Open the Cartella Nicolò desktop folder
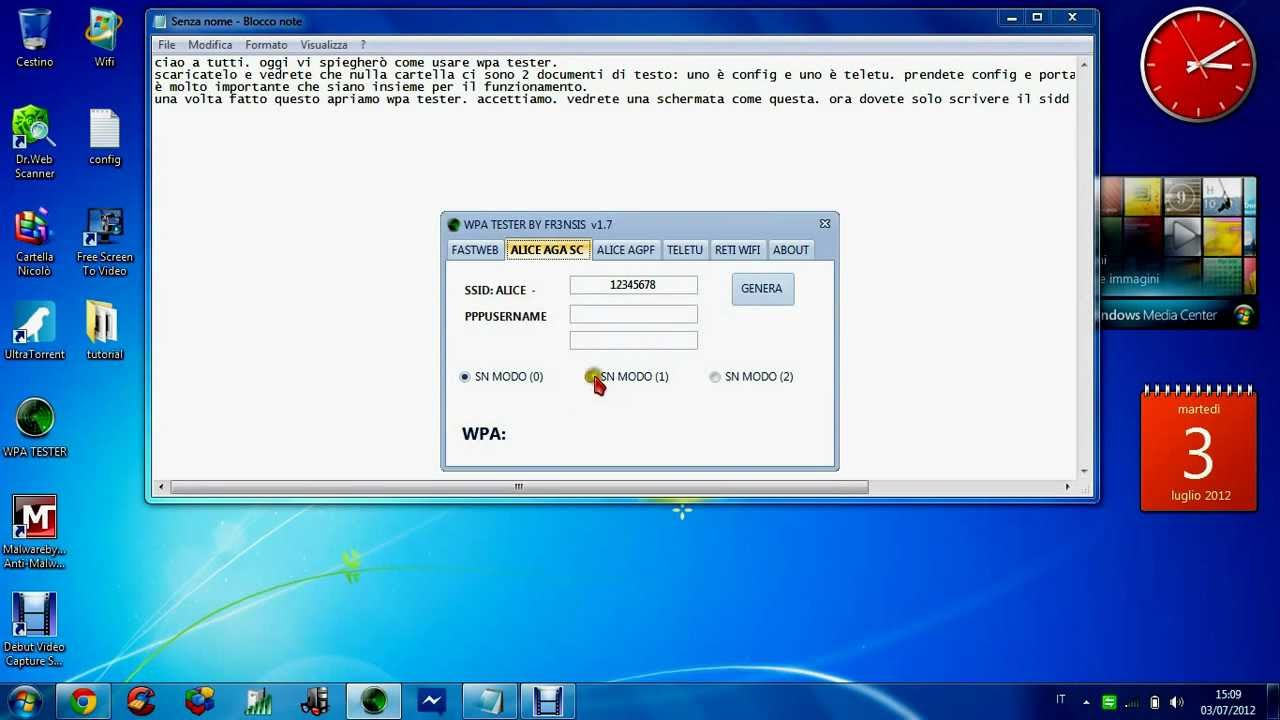Viewport: 1280px width, 720px height. click(34, 242)
